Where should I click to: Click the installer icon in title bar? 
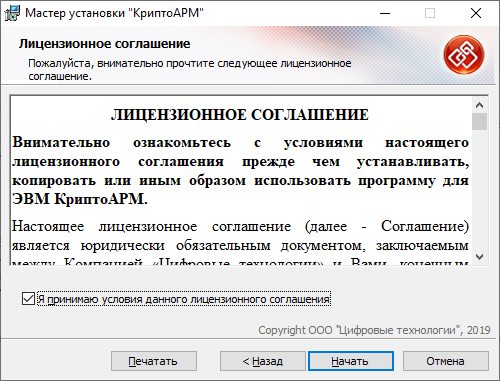click(x=12, y=13)
